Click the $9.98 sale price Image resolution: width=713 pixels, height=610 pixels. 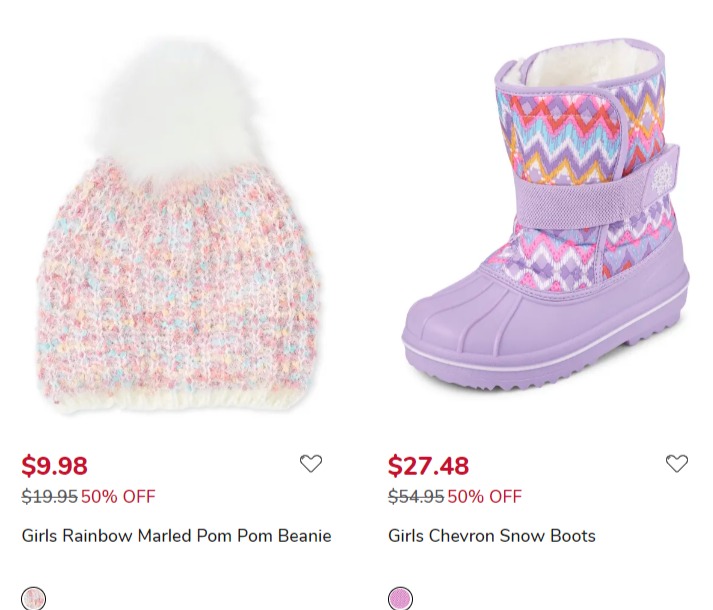pos(55,465)
